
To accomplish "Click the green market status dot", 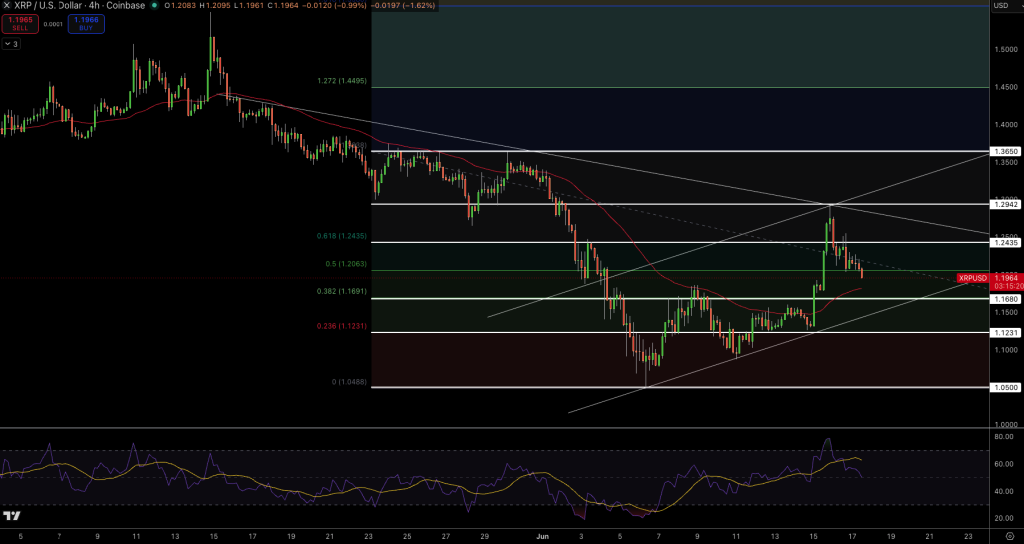I will (x=153, y=5).
